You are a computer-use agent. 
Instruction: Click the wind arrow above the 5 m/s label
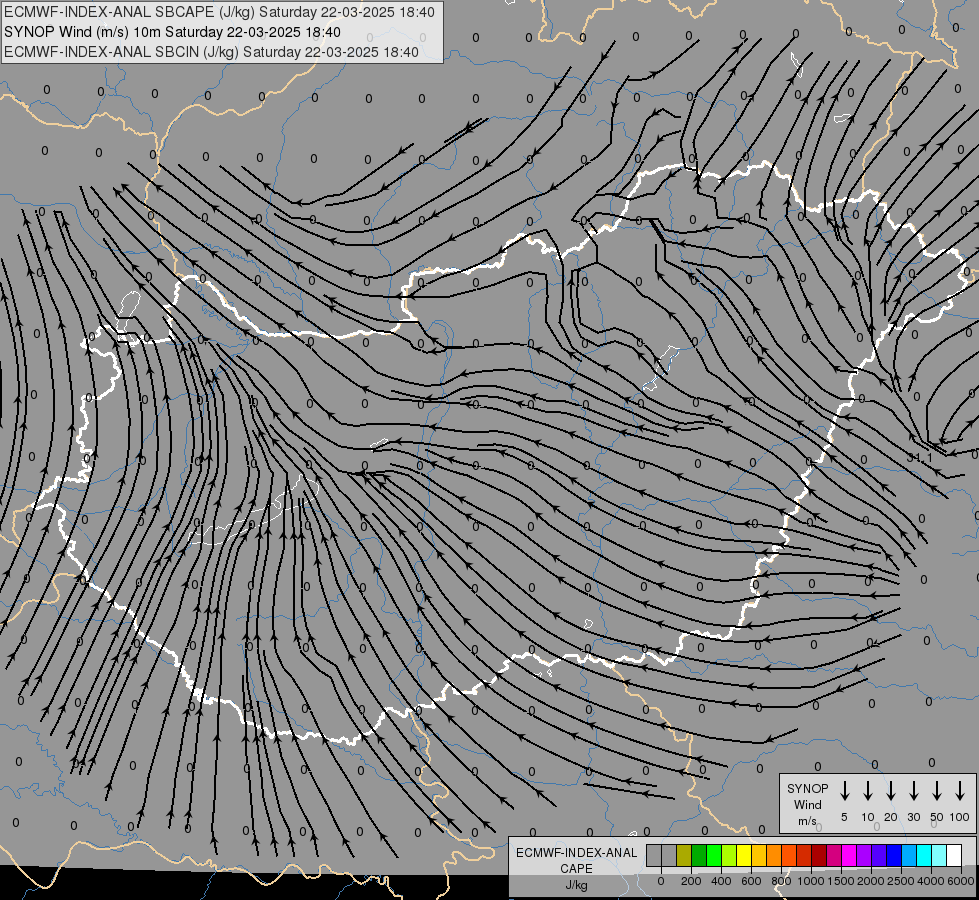click(844, 790)
